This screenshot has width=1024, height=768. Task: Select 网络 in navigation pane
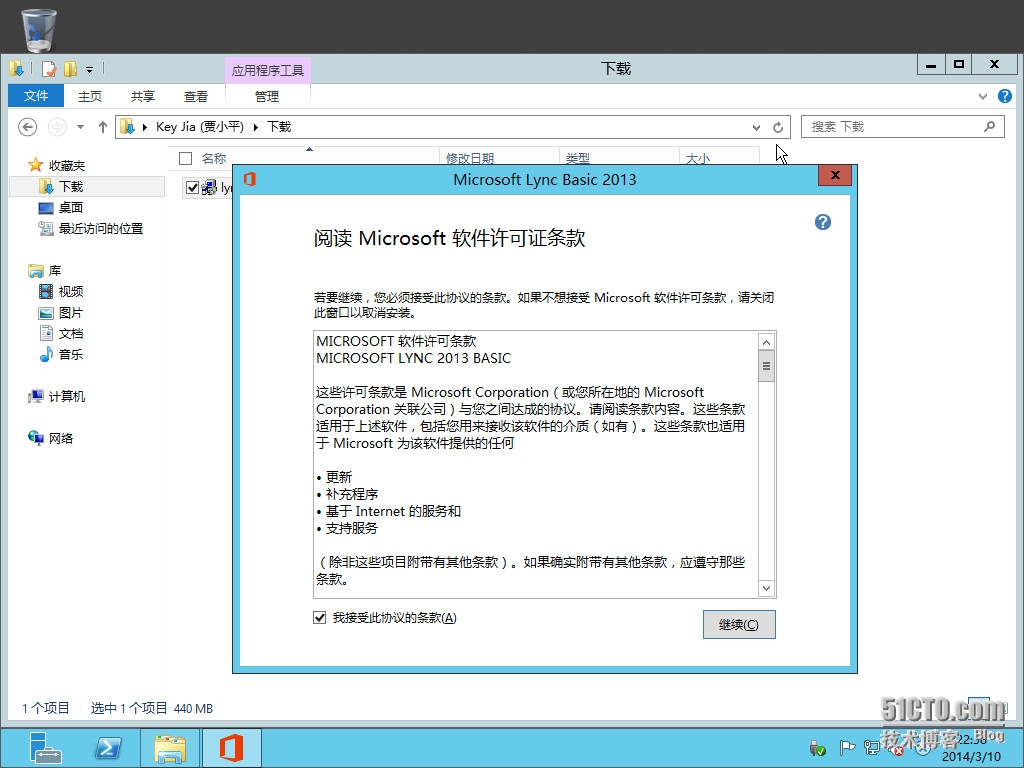60,438
